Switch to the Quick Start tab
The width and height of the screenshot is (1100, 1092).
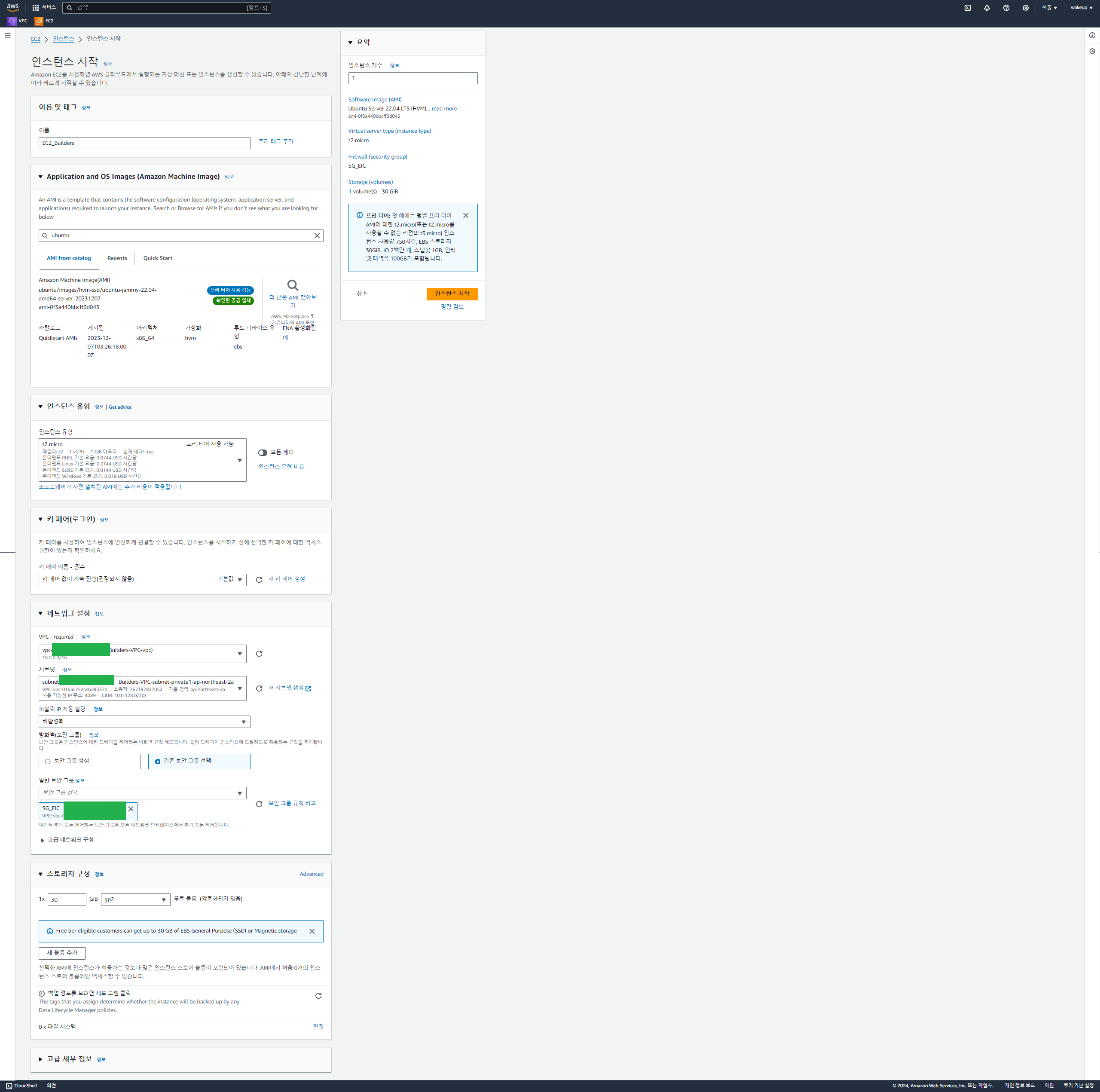[158, 258]
